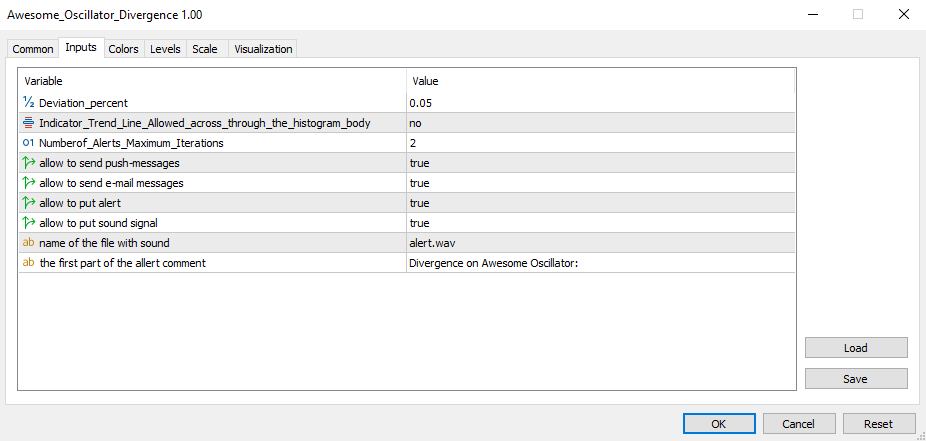Viewport: 926px width, 441px height.
Task: Click the string icon beside the allert comment row
Action: tap(28, 263)
